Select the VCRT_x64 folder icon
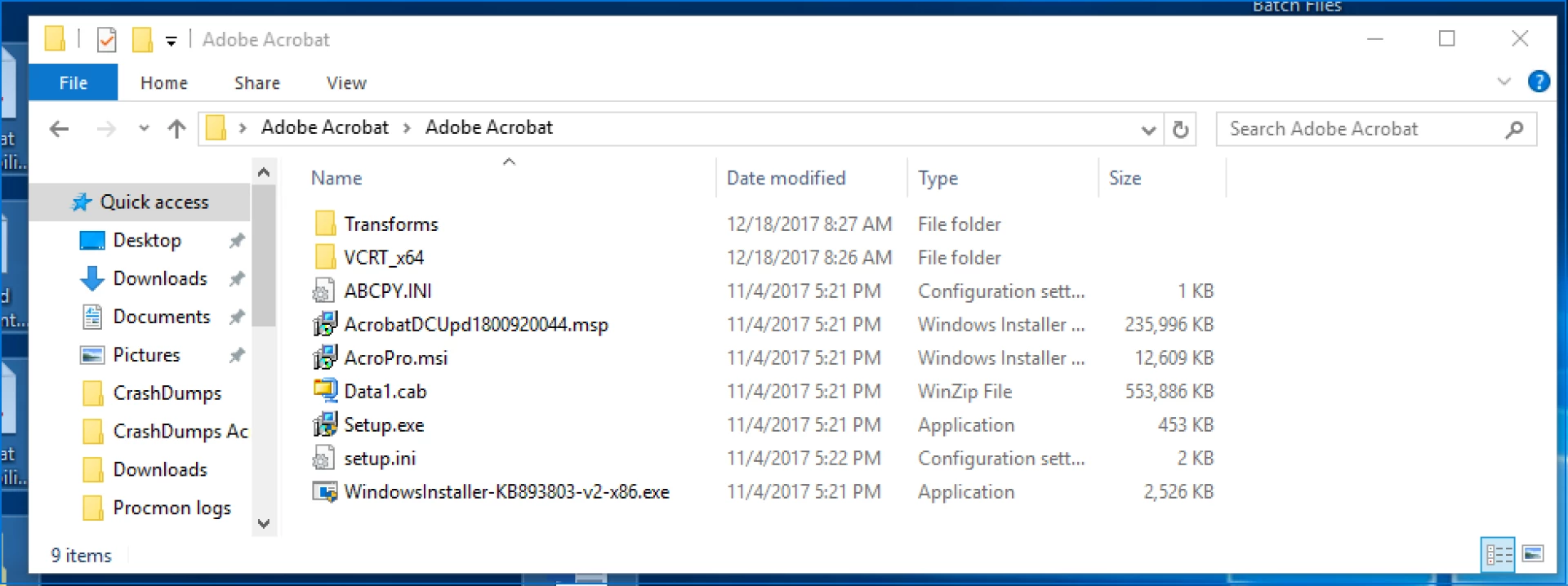 click(x=324, y=257)
